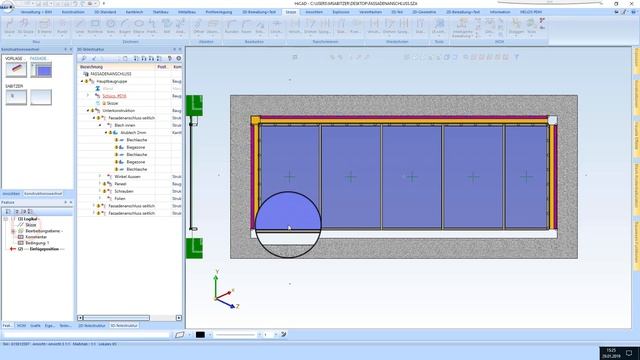Select the Rechteck drawing tool

coord(95,27)
